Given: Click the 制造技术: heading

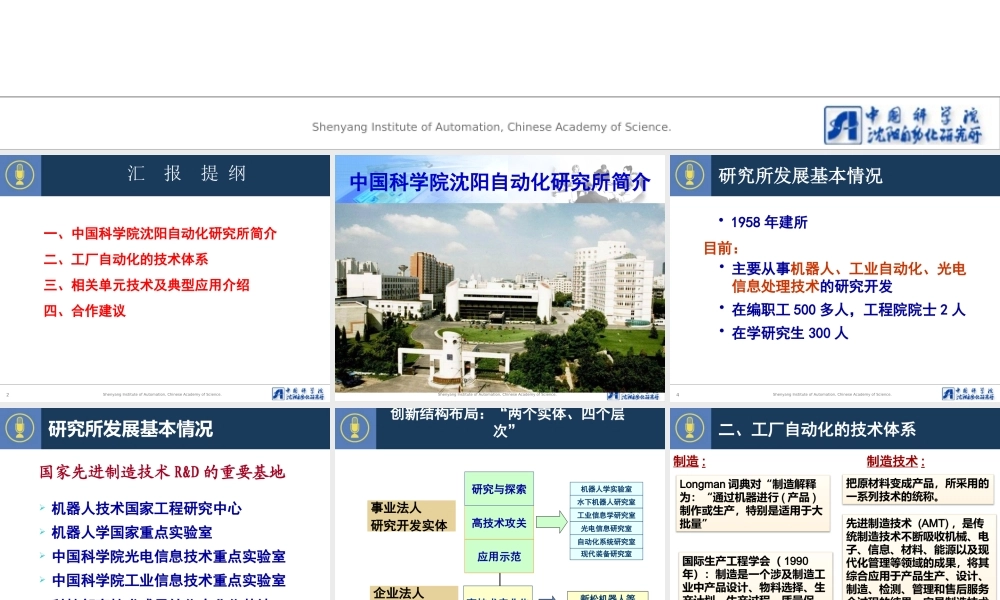Looking at the screenshot, I should coord(895,461).
